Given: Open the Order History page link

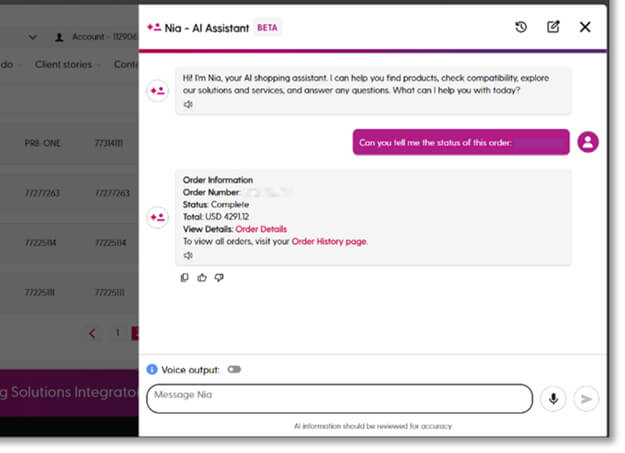Looking at the screenshot, I should [x=329, y=241].
